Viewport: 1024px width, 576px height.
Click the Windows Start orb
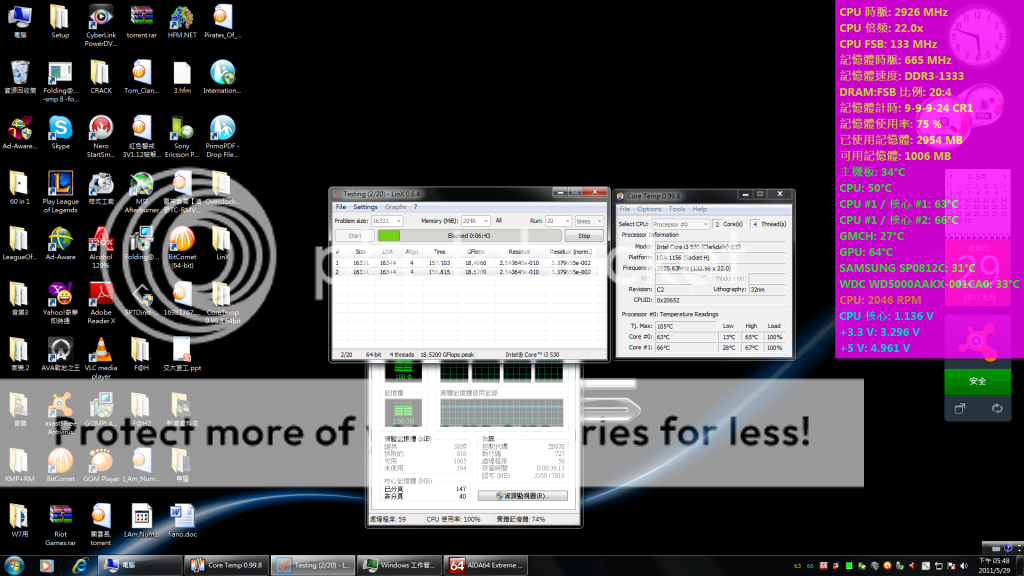pos(14,565)
